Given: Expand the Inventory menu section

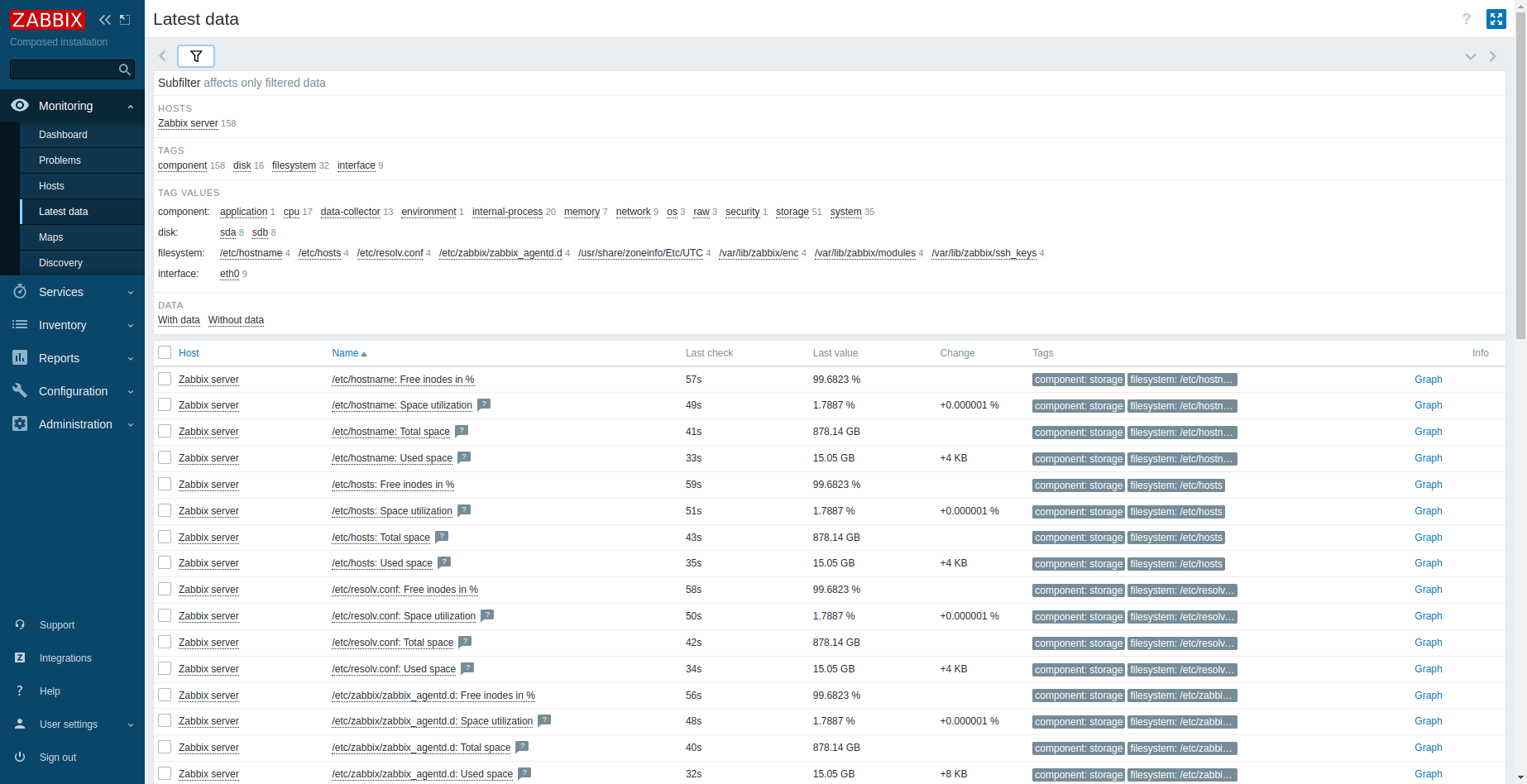Looking at the screenshot, I should pyautogui.click(x=131, y=326).
